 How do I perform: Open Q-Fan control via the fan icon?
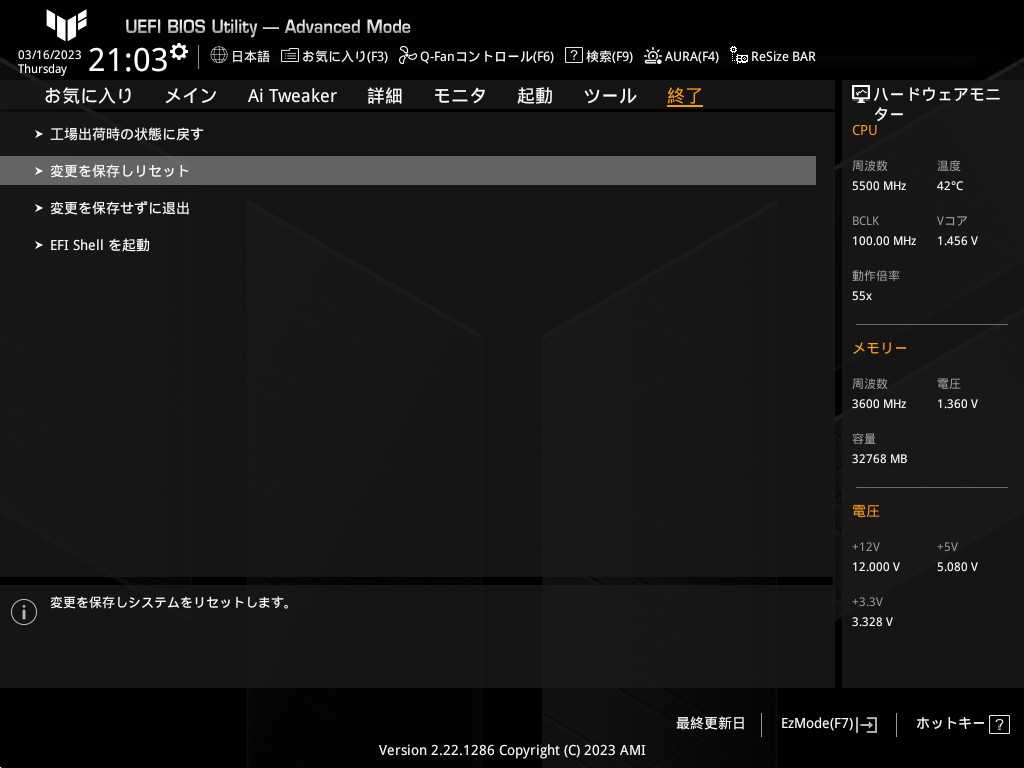point(408,56)
